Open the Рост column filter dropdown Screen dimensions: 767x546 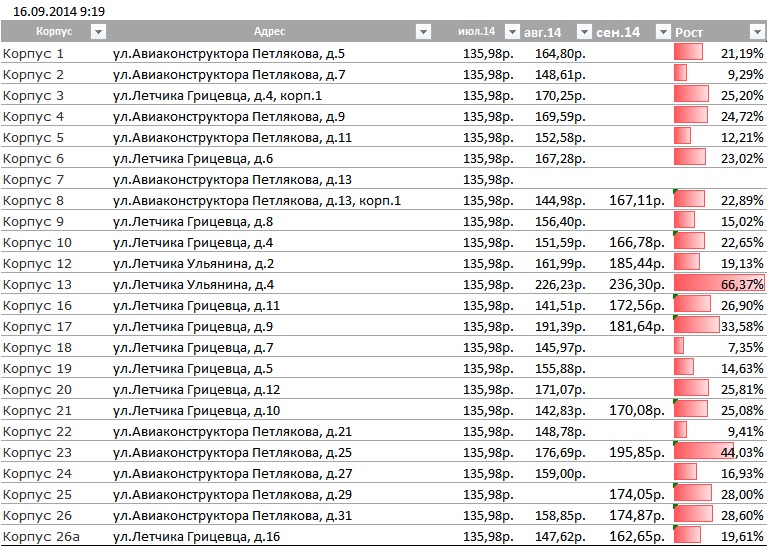point(756,32)
